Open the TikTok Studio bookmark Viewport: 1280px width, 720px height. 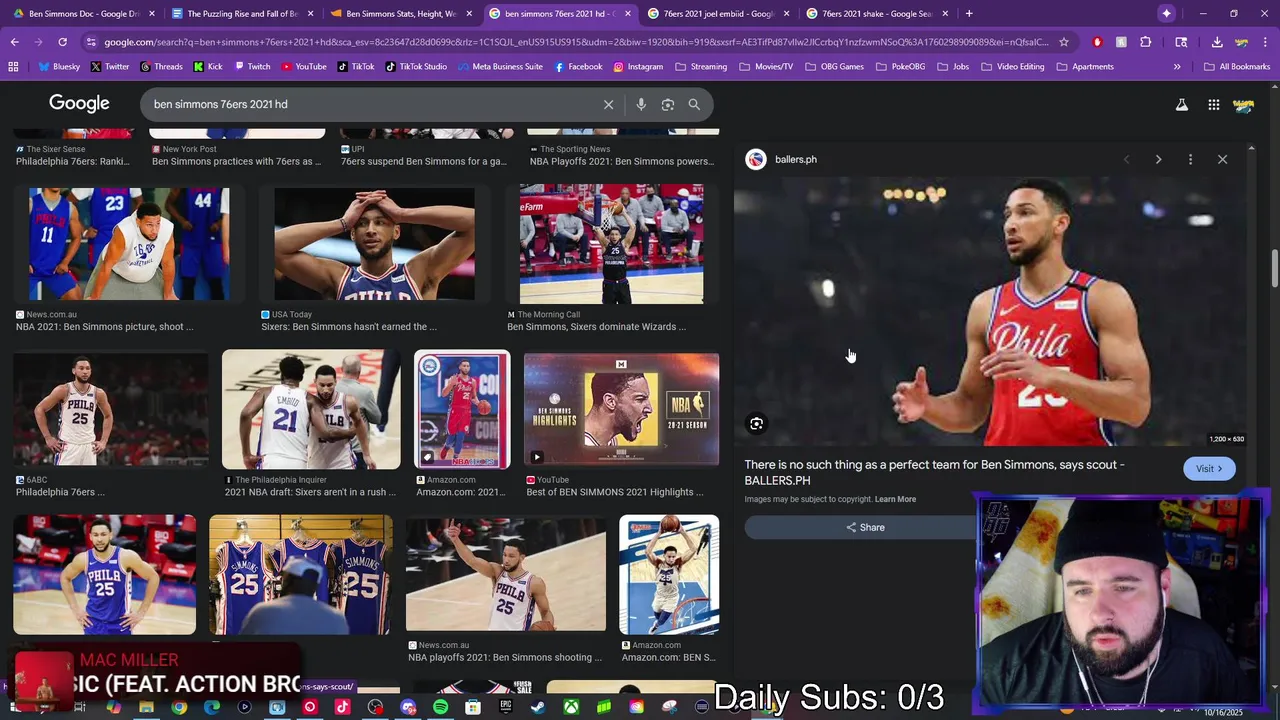point(415,66)
